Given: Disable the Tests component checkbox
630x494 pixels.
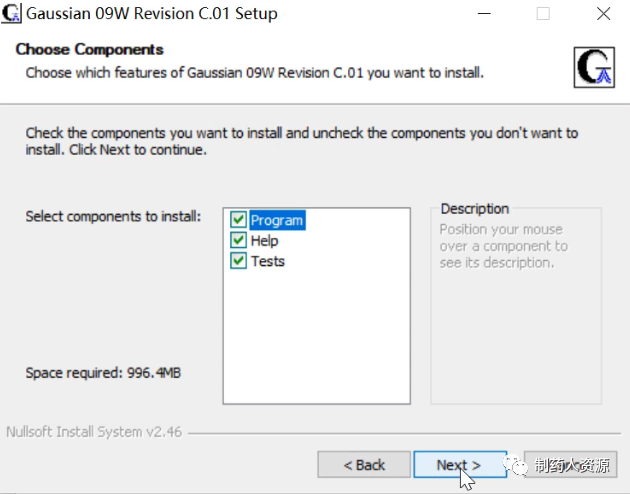Looking at the screenshot, I should 238,261.
